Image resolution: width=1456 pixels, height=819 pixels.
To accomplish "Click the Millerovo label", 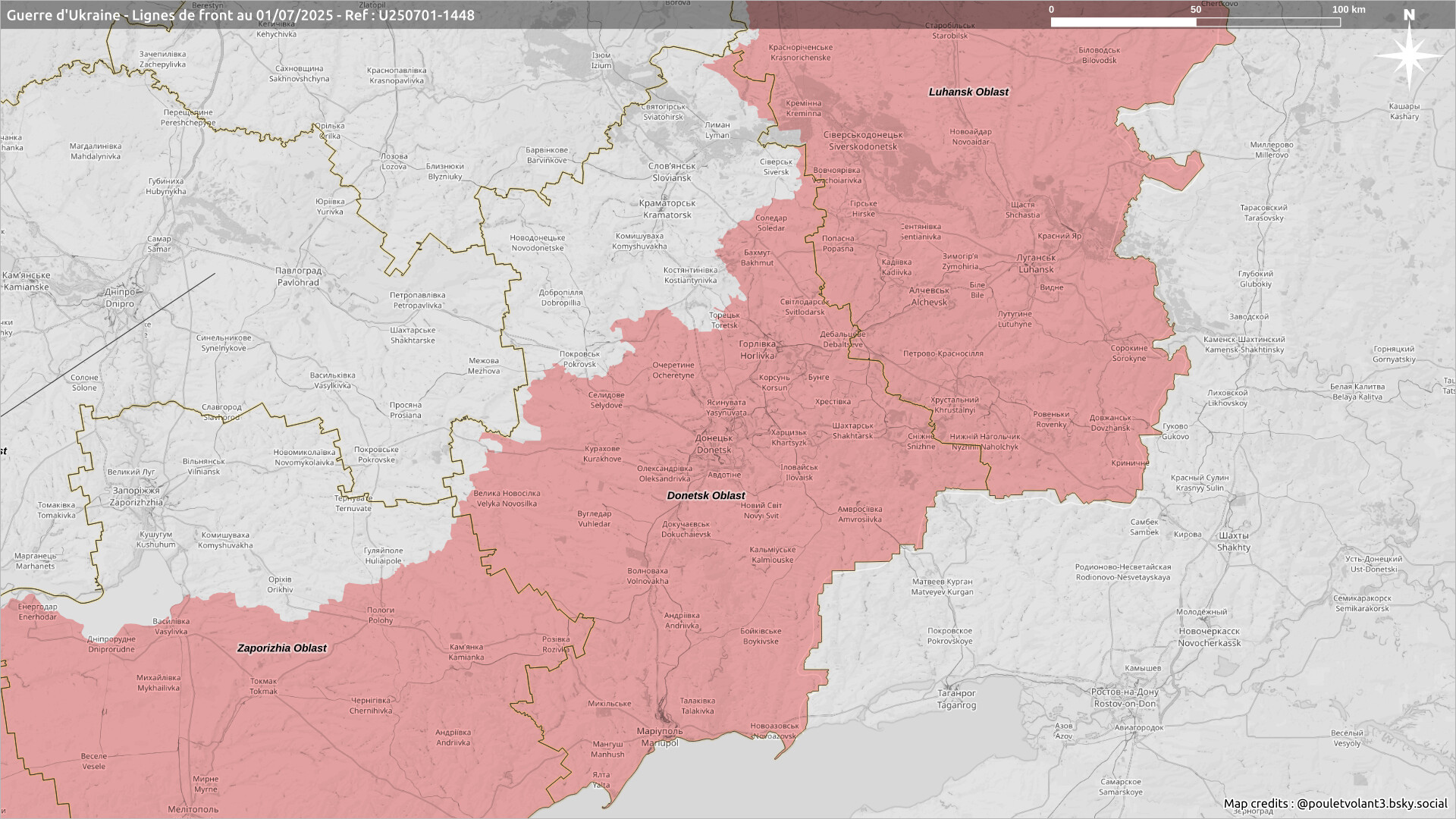I will pyautogui.click(x=1272, y=149).
